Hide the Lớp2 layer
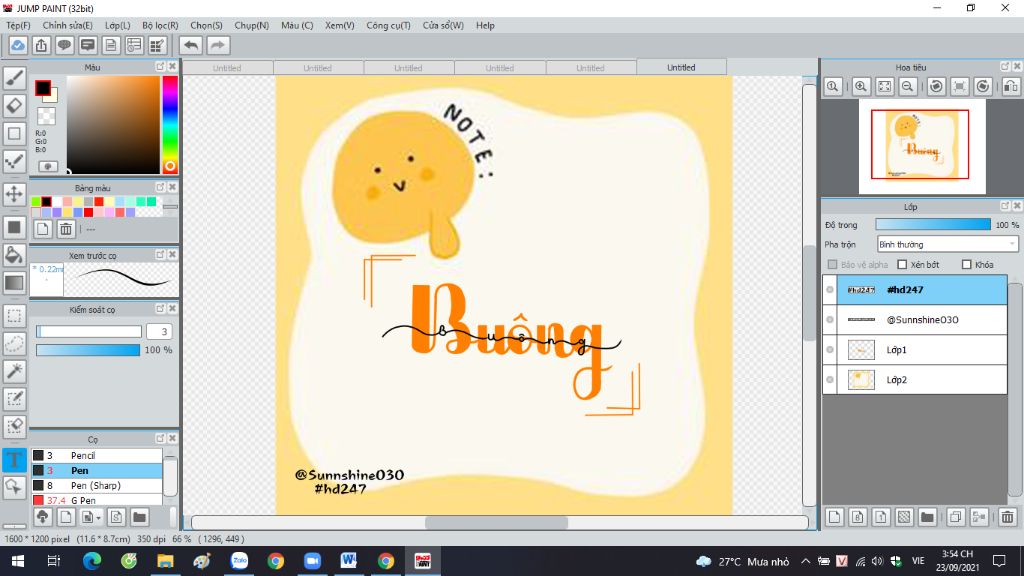This screenshot has height=576, width=1024. point(830,380)
